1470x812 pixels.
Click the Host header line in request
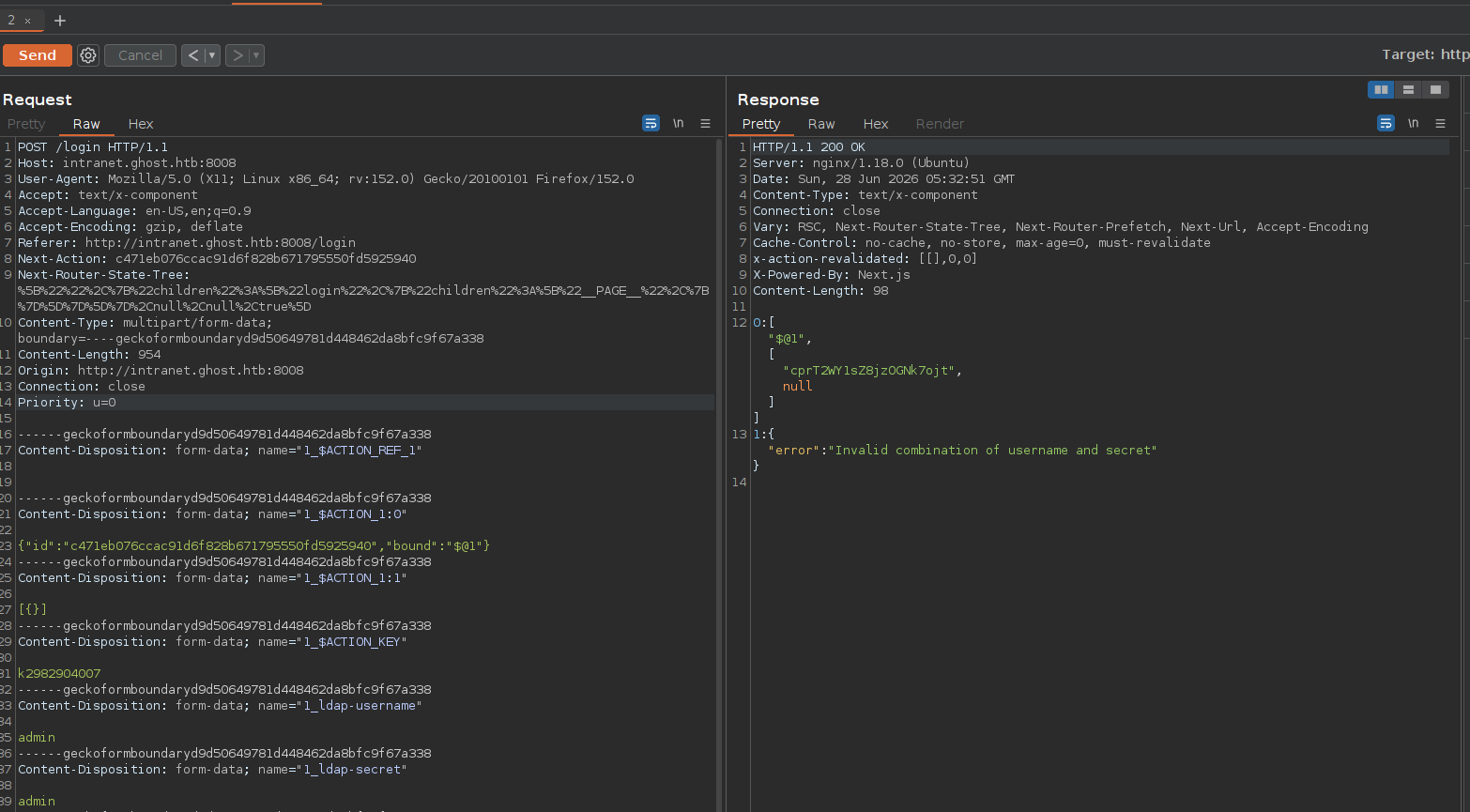[x=127, y=163]
